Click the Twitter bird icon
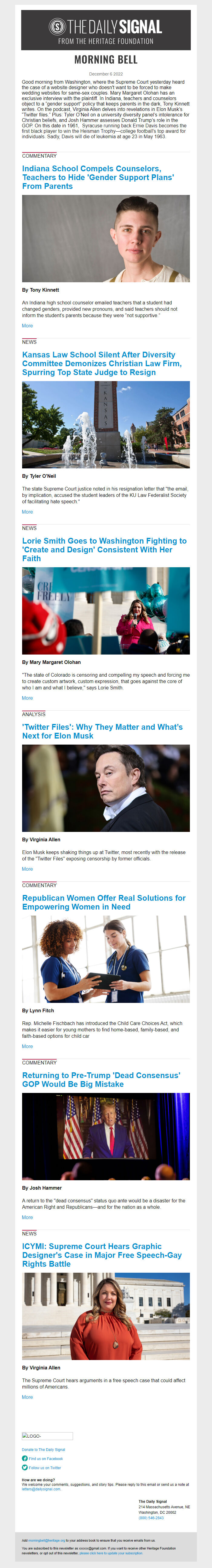Screen dimensions: 212x1568 coord(25,1468)
